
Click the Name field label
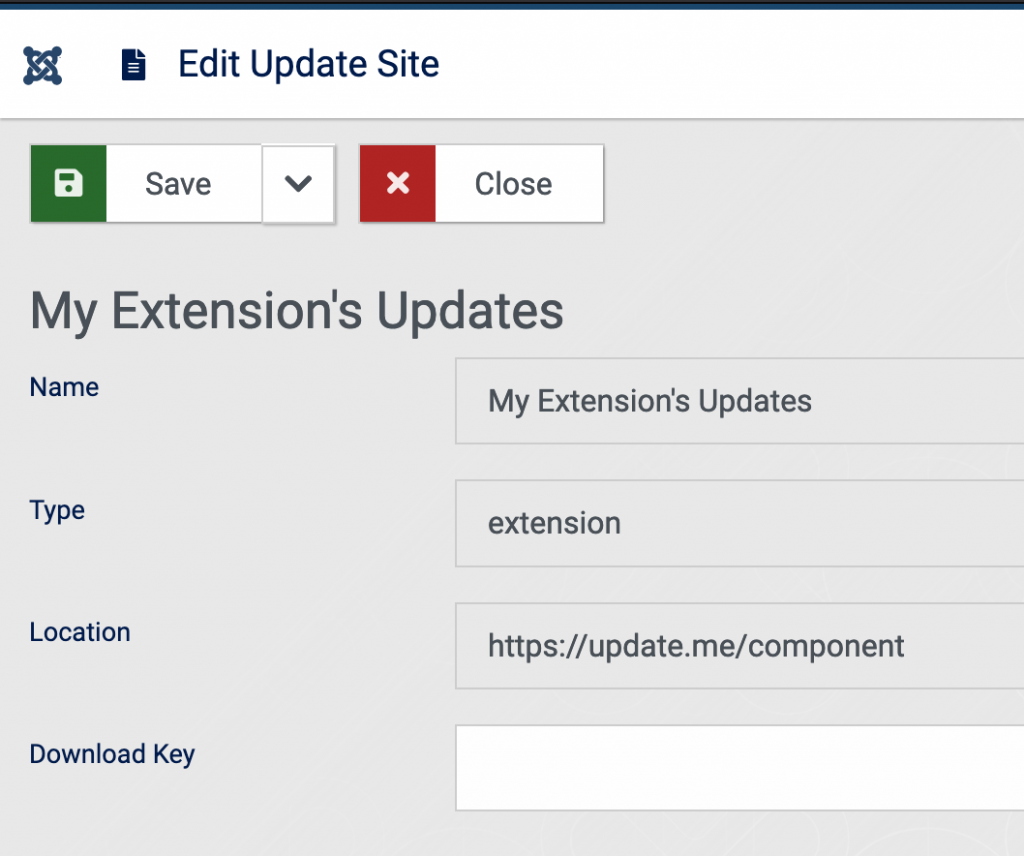(64, 387)
